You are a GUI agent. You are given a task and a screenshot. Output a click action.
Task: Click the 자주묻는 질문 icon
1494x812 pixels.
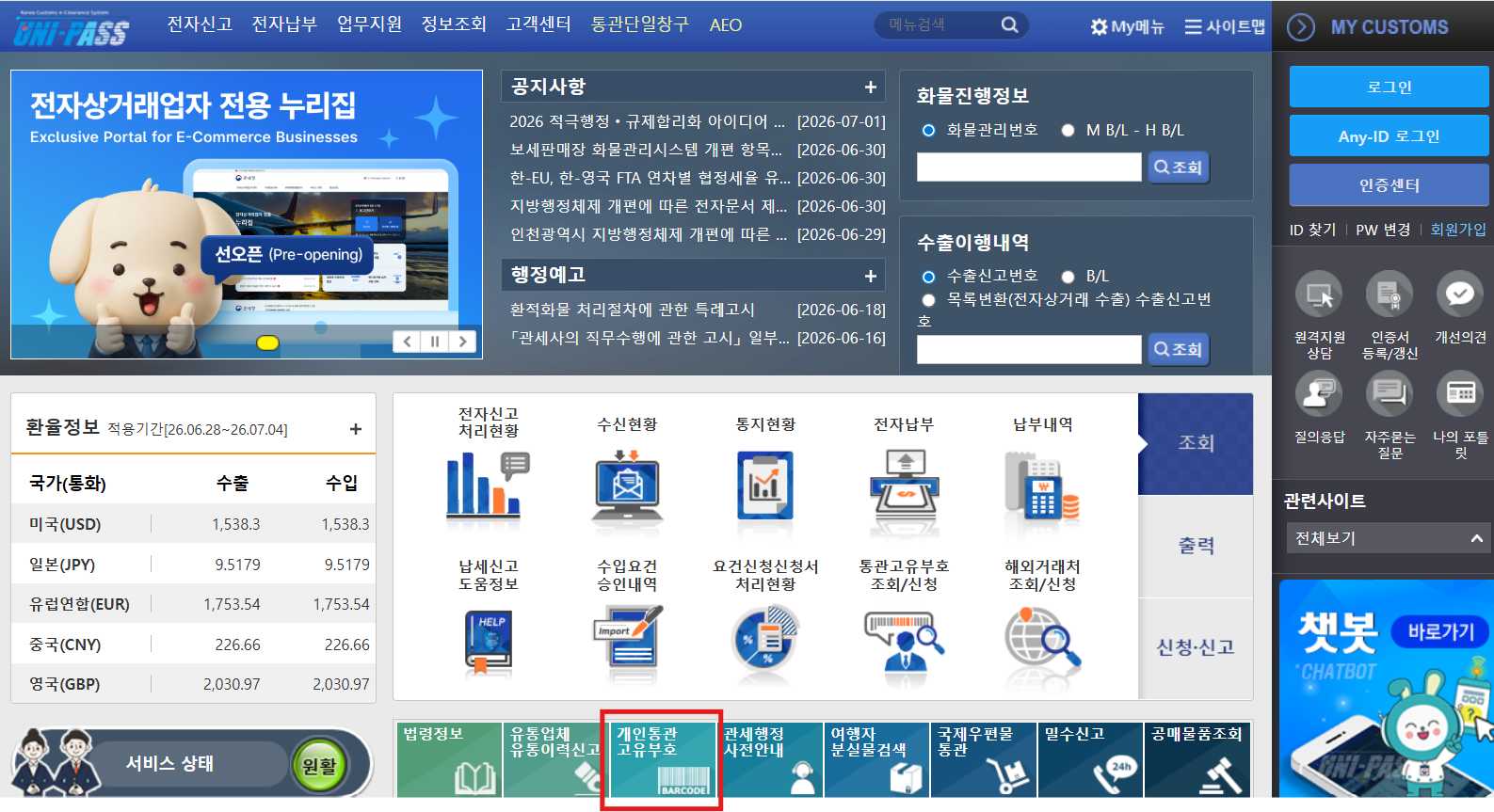tap(1390, 393)
